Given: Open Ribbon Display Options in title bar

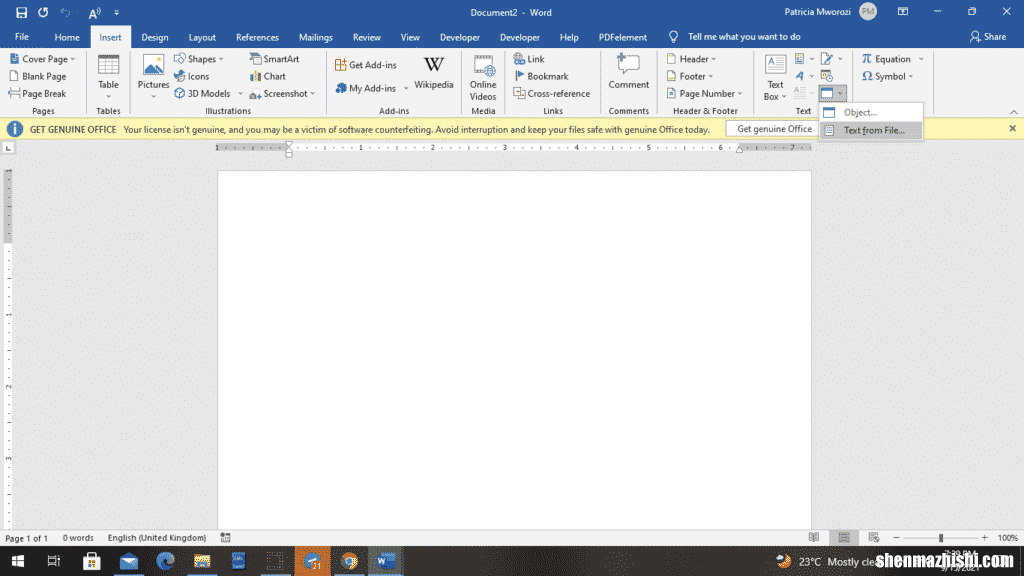Looking at the screenshot, I should point(903,12).
